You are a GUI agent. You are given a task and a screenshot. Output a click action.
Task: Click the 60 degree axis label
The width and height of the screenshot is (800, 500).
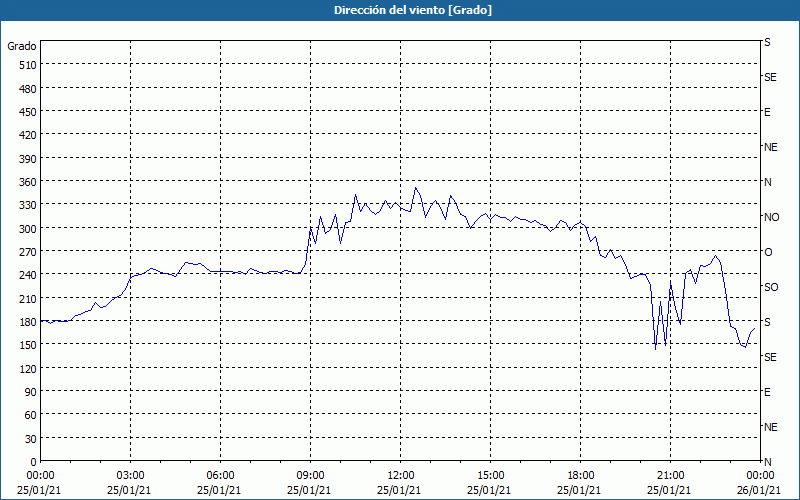(31, 416)
